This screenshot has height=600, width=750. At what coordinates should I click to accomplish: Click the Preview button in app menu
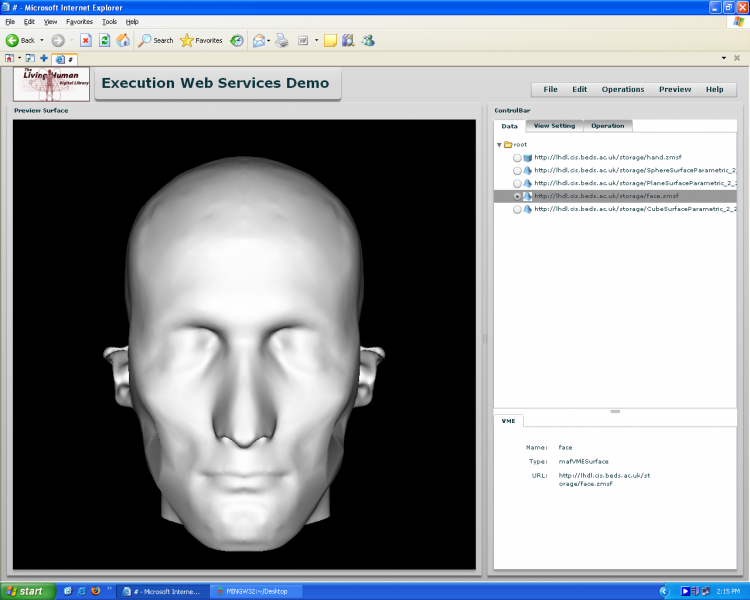[x=674, y=89]
